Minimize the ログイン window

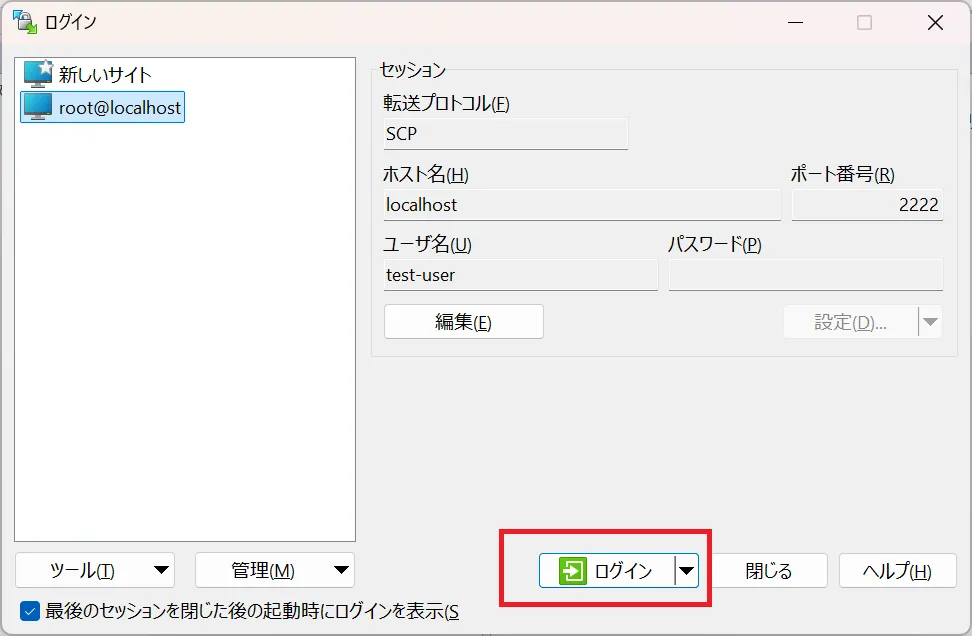[795, 23]
